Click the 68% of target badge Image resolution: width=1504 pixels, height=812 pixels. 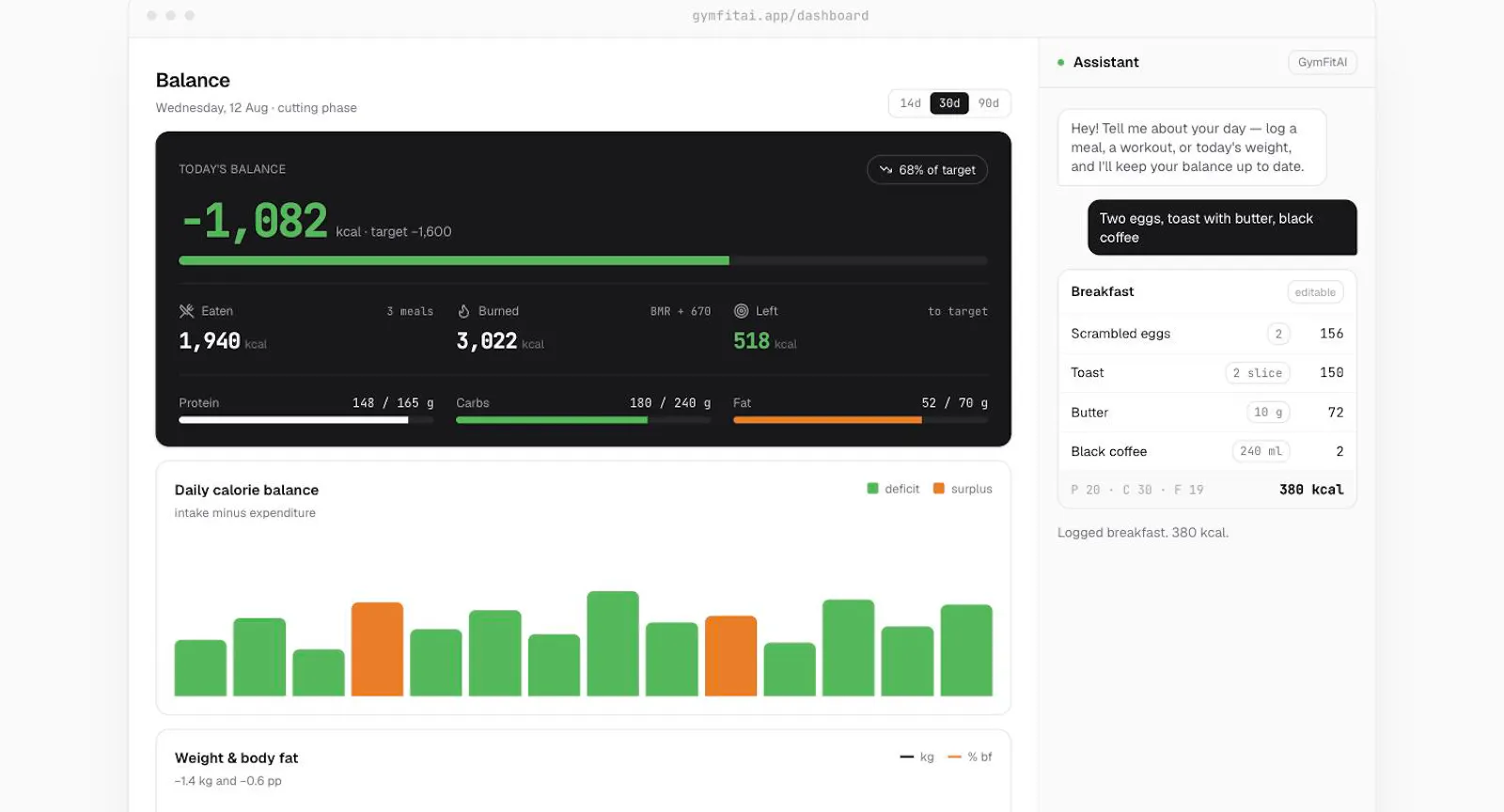927,170
